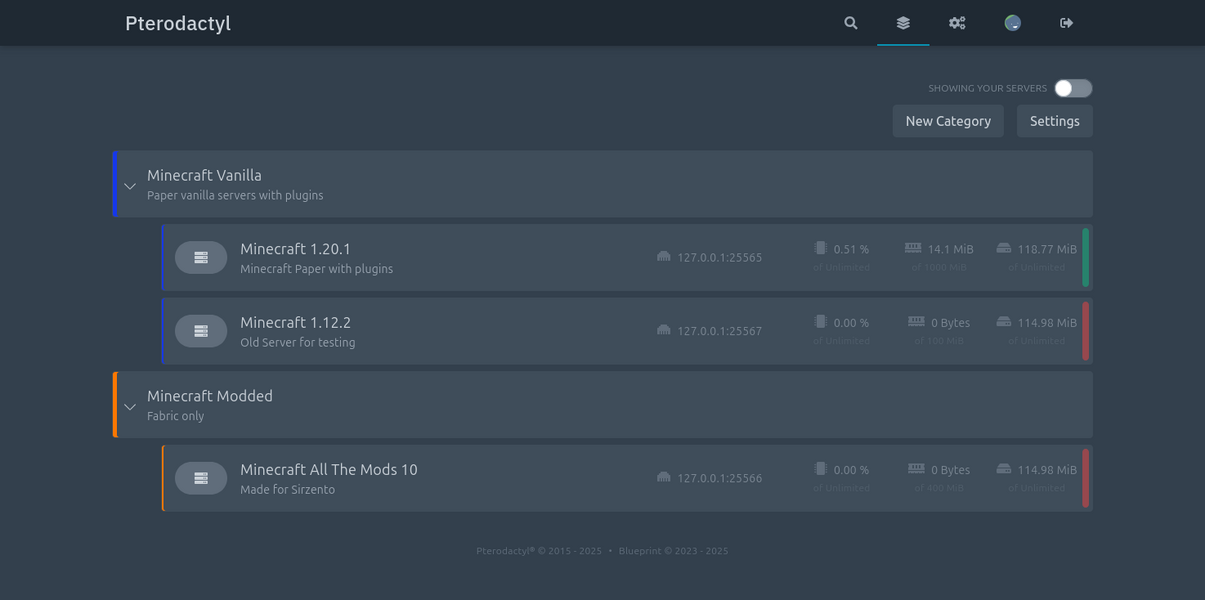Click the sign out icon

pyautogui.click(x=1067, y=23)
